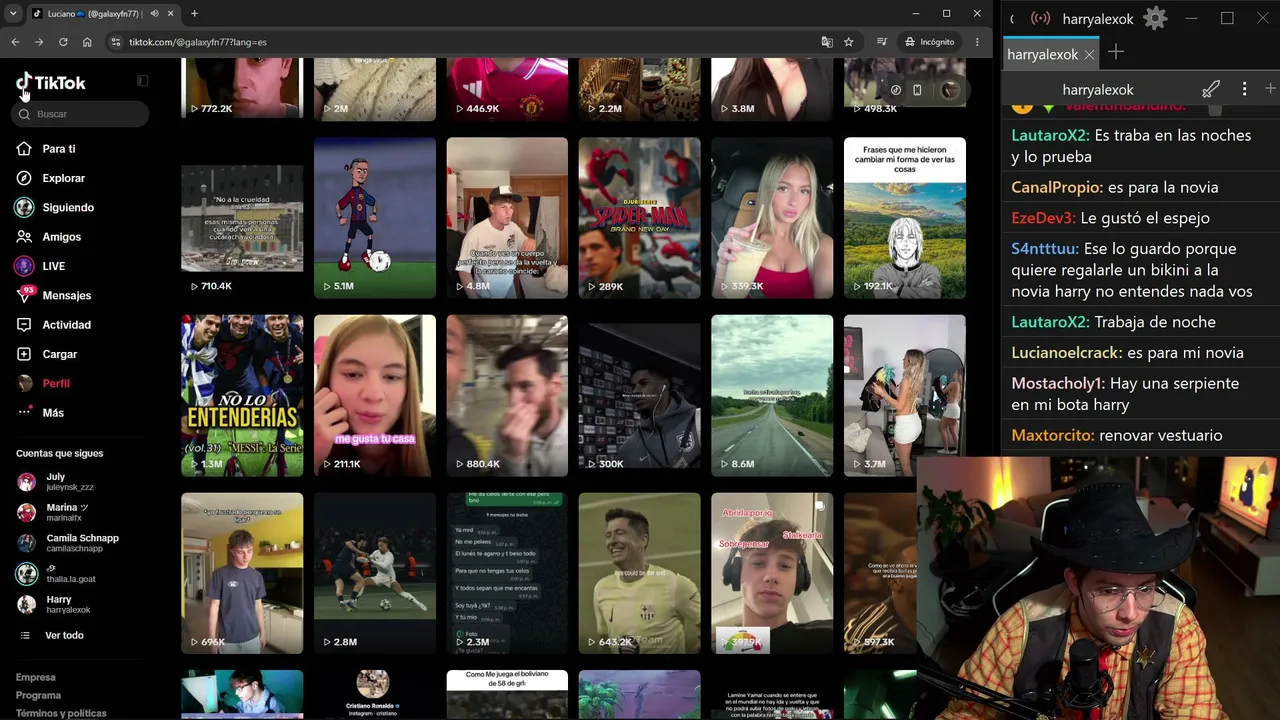The image size is (1280, 720).
Task: Go forward in the browser
Action: coord(39,42)
